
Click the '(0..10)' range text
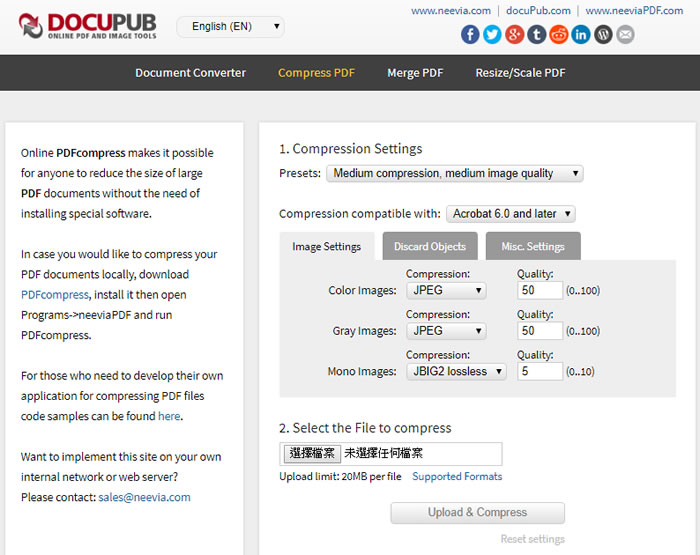click(580, 372)
